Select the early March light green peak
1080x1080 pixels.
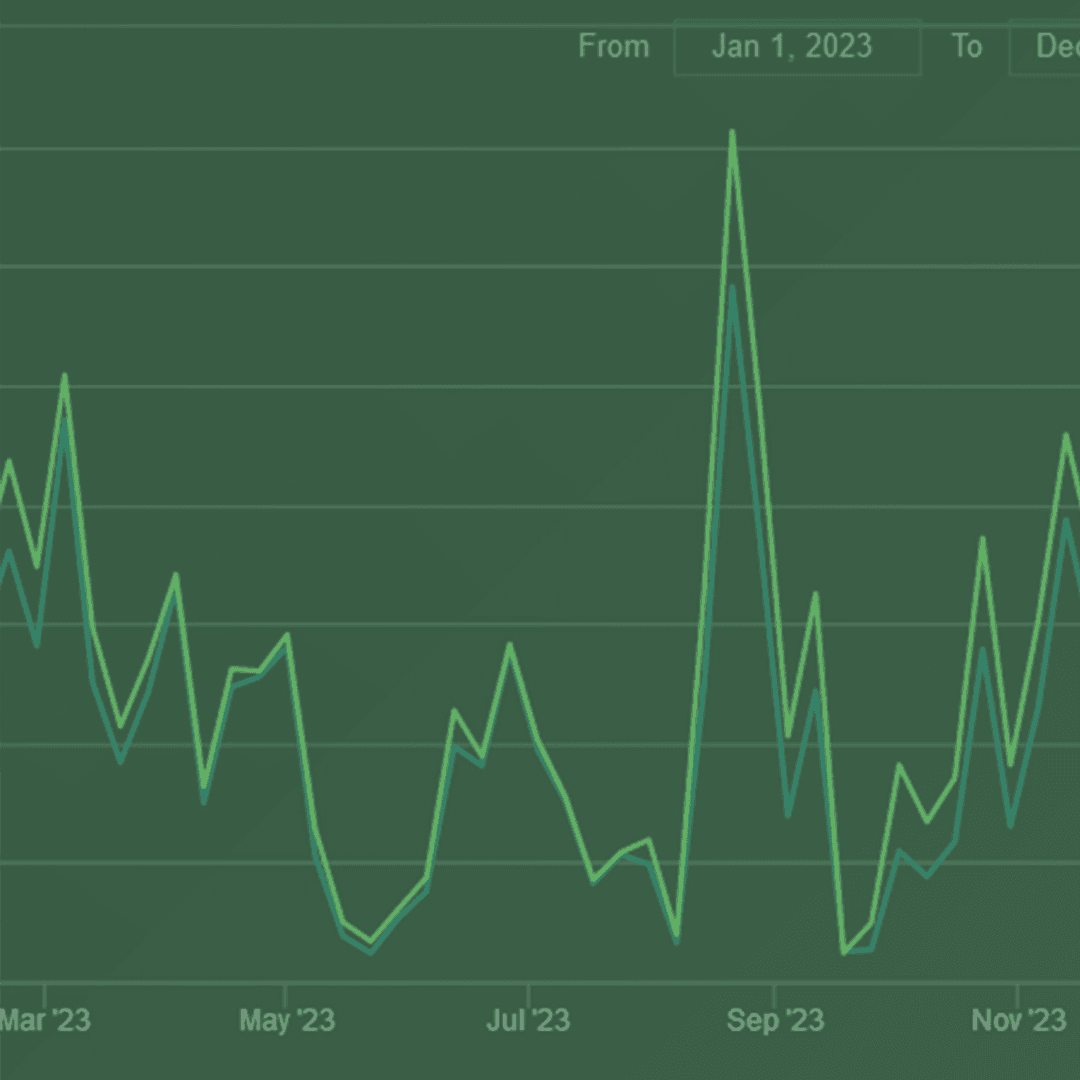pos(65,377)
